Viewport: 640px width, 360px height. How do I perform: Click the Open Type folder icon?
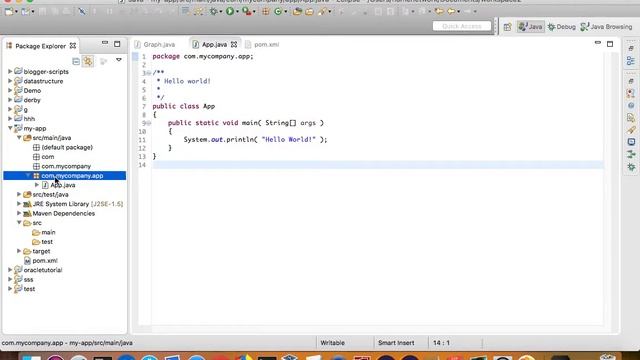[297, 11]
